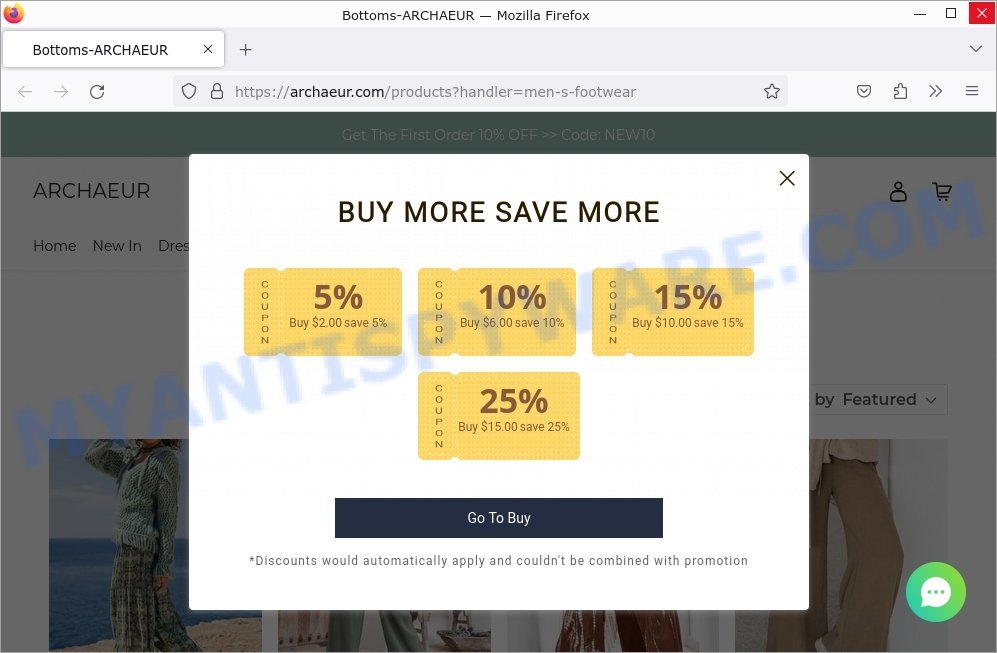Screen dimensions: 997x653
Task: Open the Extensions puzzle icon
Action: [x=900, y=92]
